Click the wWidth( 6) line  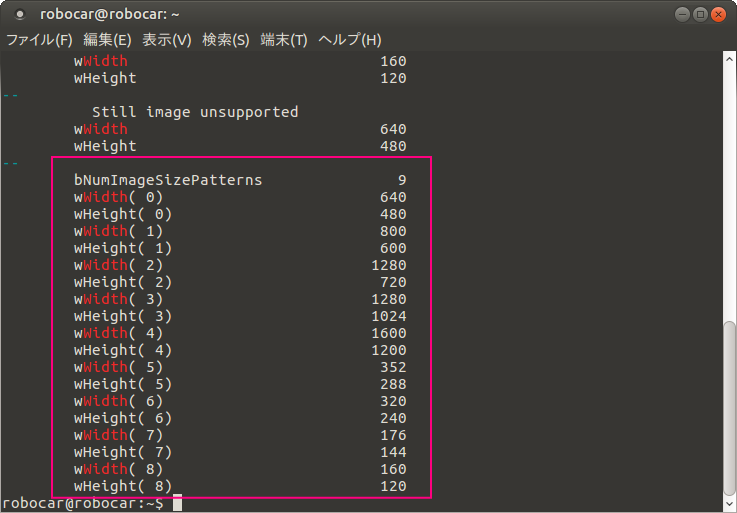click(x=240, y=401)
